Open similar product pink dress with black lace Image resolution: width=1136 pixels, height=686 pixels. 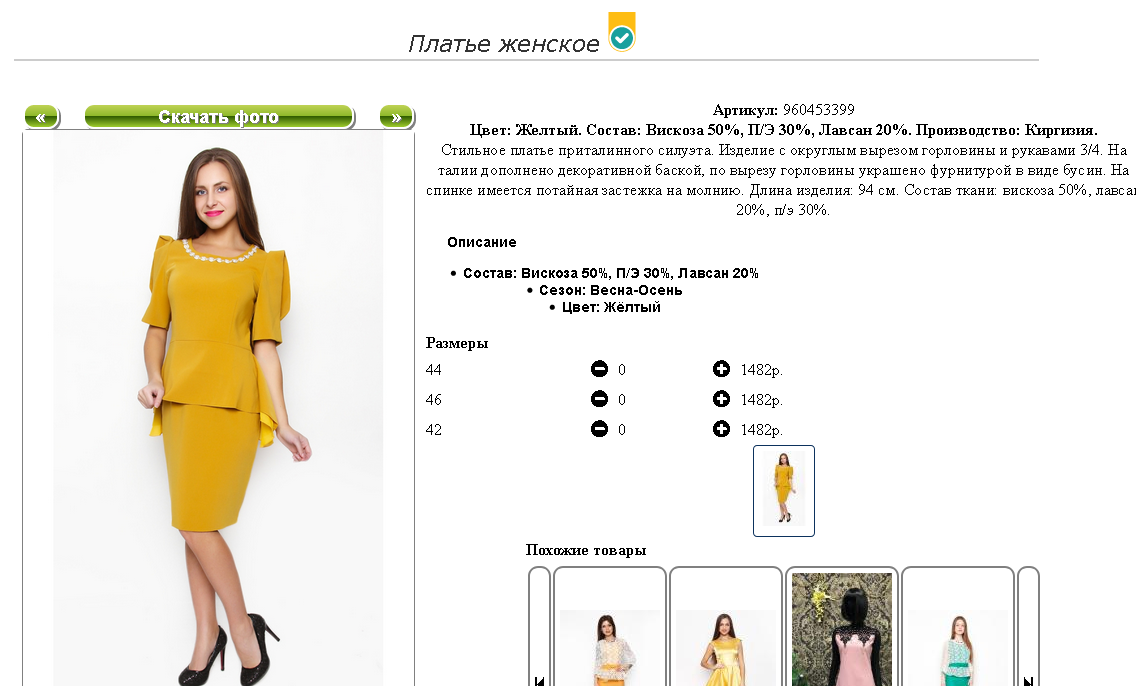(842, 627)
